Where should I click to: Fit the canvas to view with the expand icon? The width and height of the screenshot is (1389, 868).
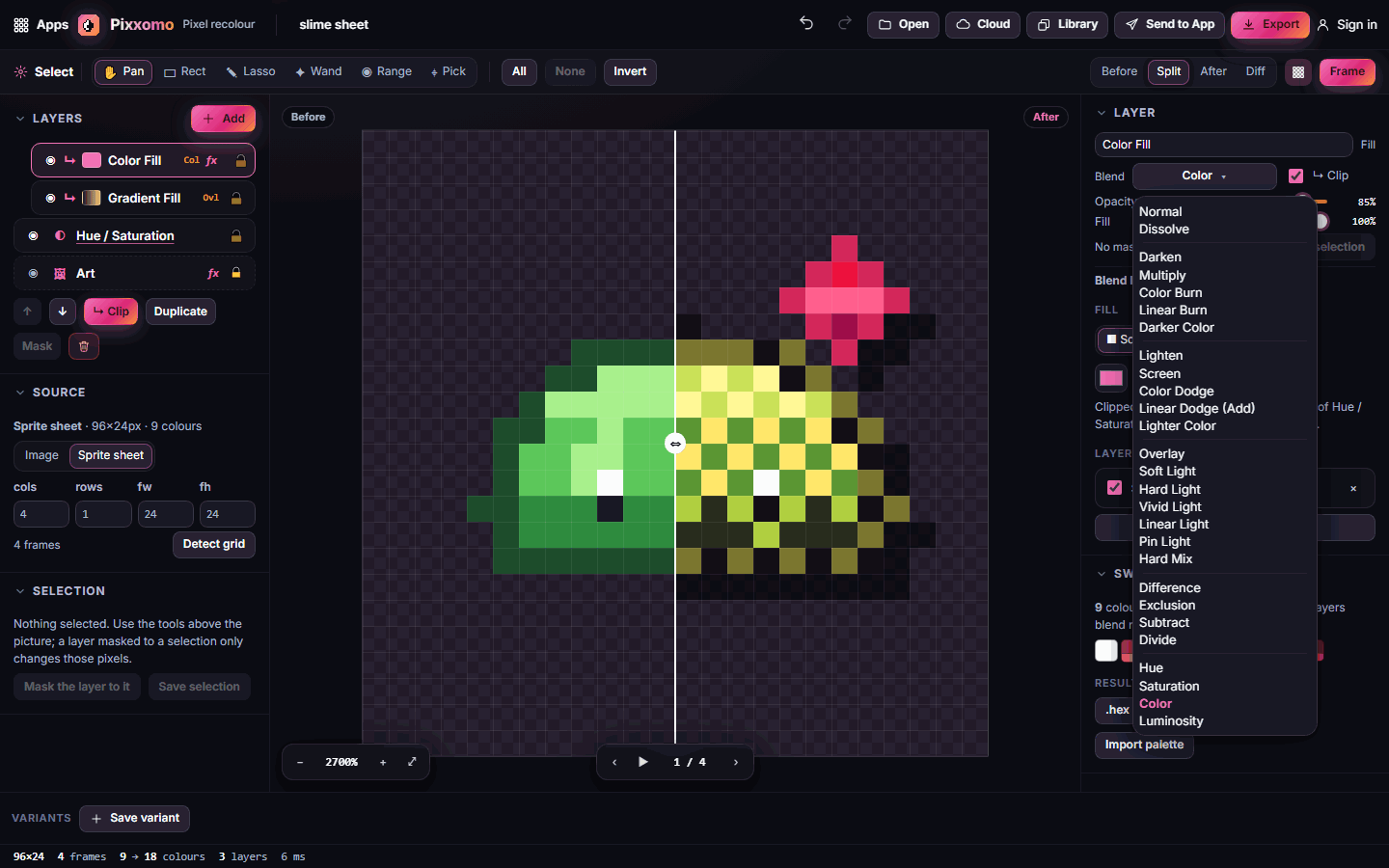(x=412, y=762)
